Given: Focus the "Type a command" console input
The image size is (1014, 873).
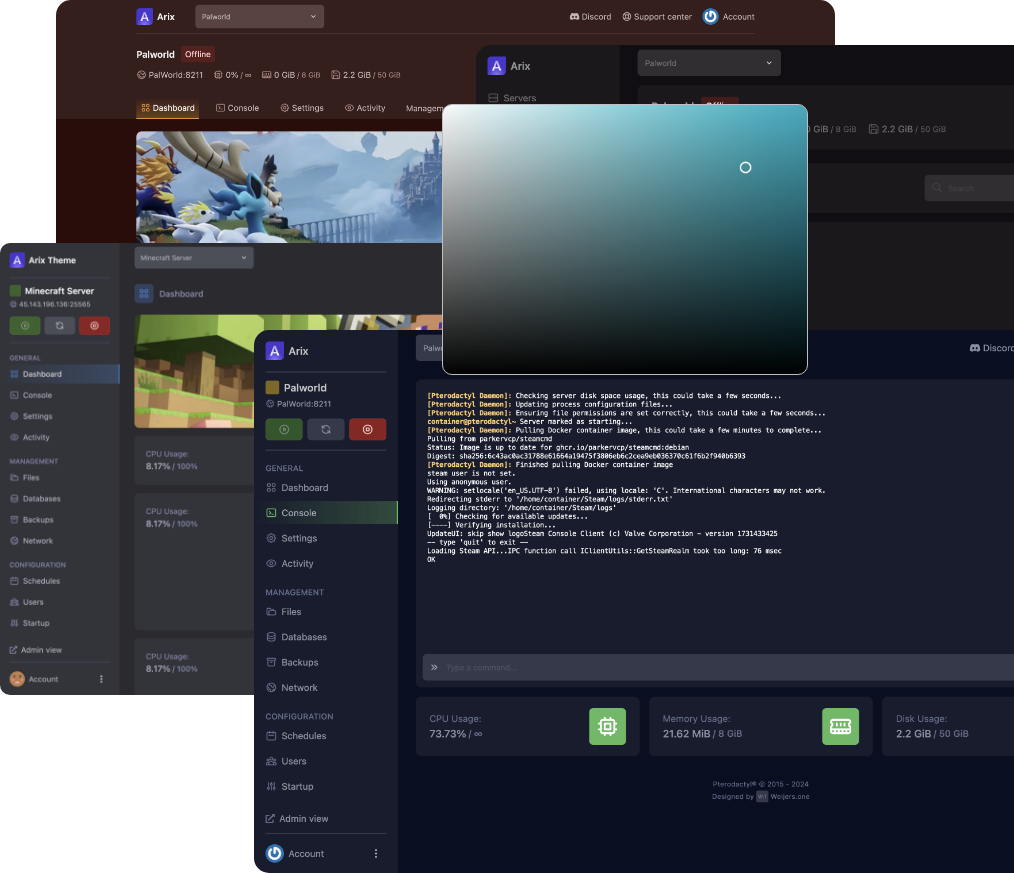Looking at the screenshot, I should 720,667.
